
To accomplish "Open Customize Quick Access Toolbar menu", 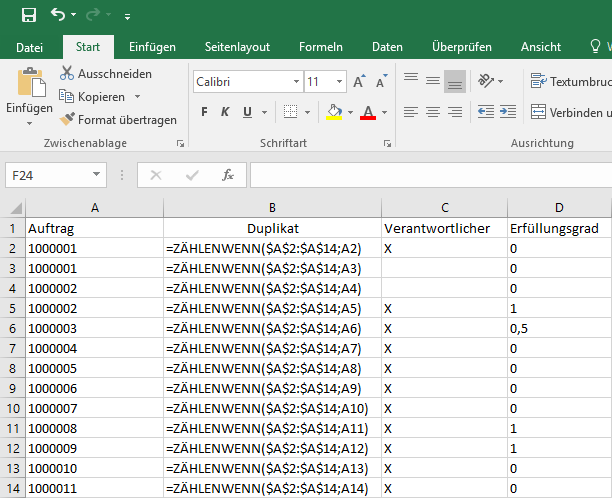I will [127, 16].
